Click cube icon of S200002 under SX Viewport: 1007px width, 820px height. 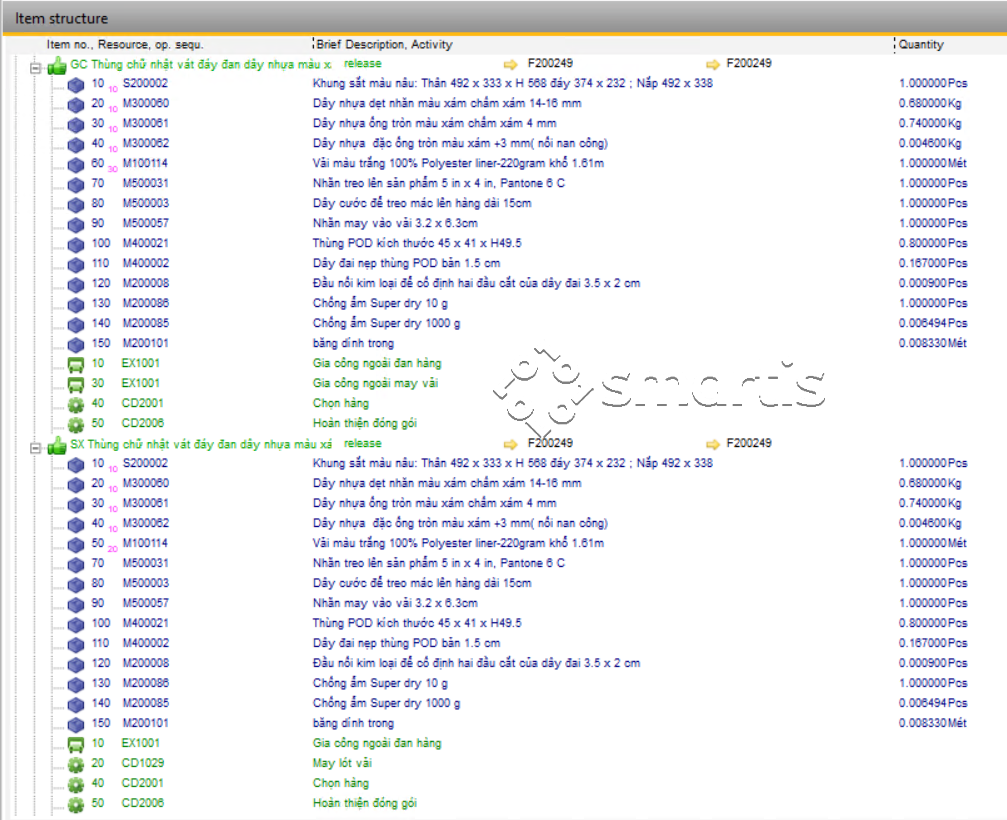pos(76,465)
